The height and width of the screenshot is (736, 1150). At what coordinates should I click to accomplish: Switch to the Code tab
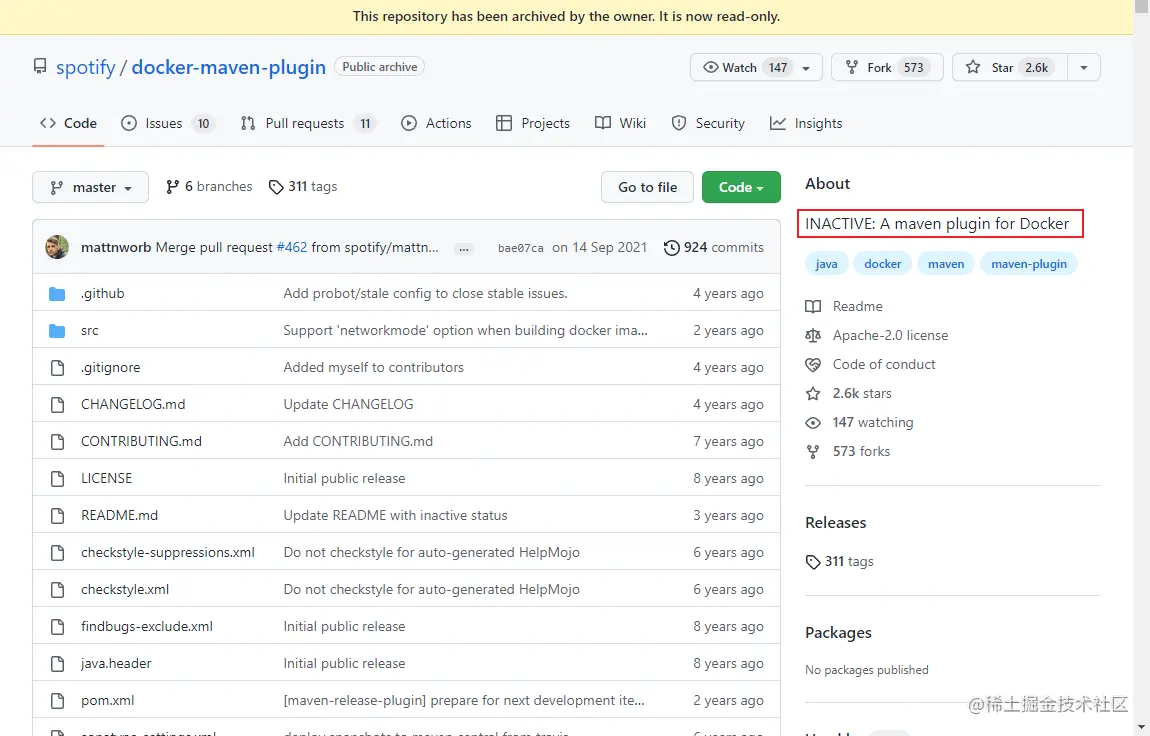click(x=68, y=123)
